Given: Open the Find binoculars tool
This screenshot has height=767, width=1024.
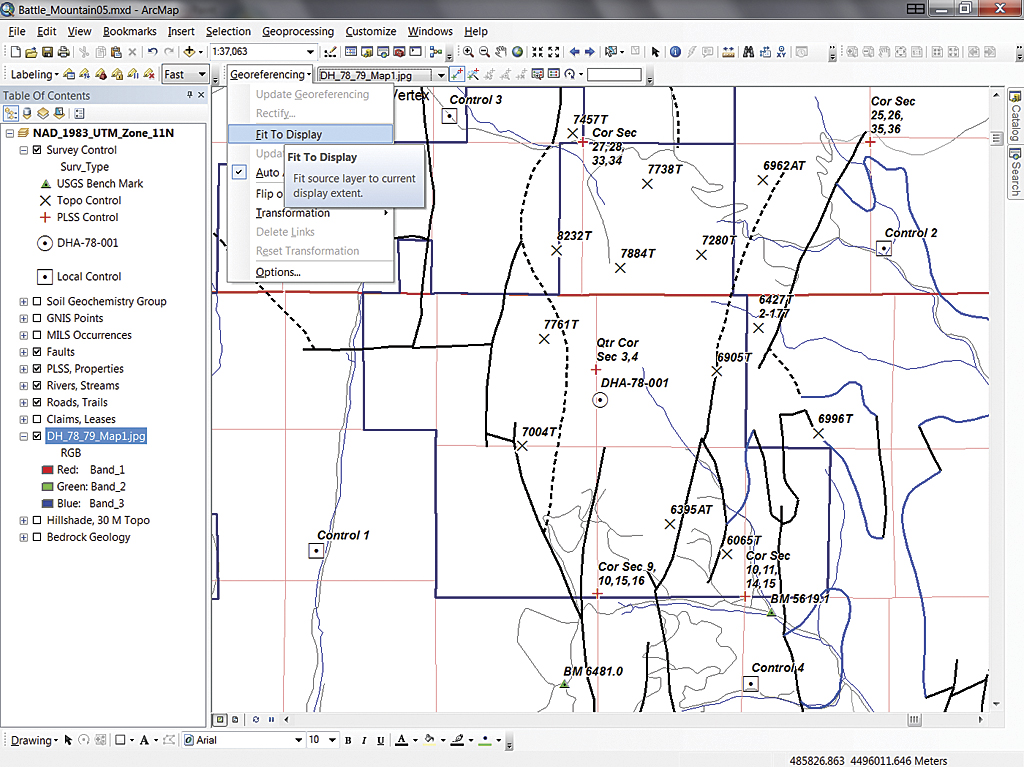Looking at the screenshot, I should coord(748,52).
